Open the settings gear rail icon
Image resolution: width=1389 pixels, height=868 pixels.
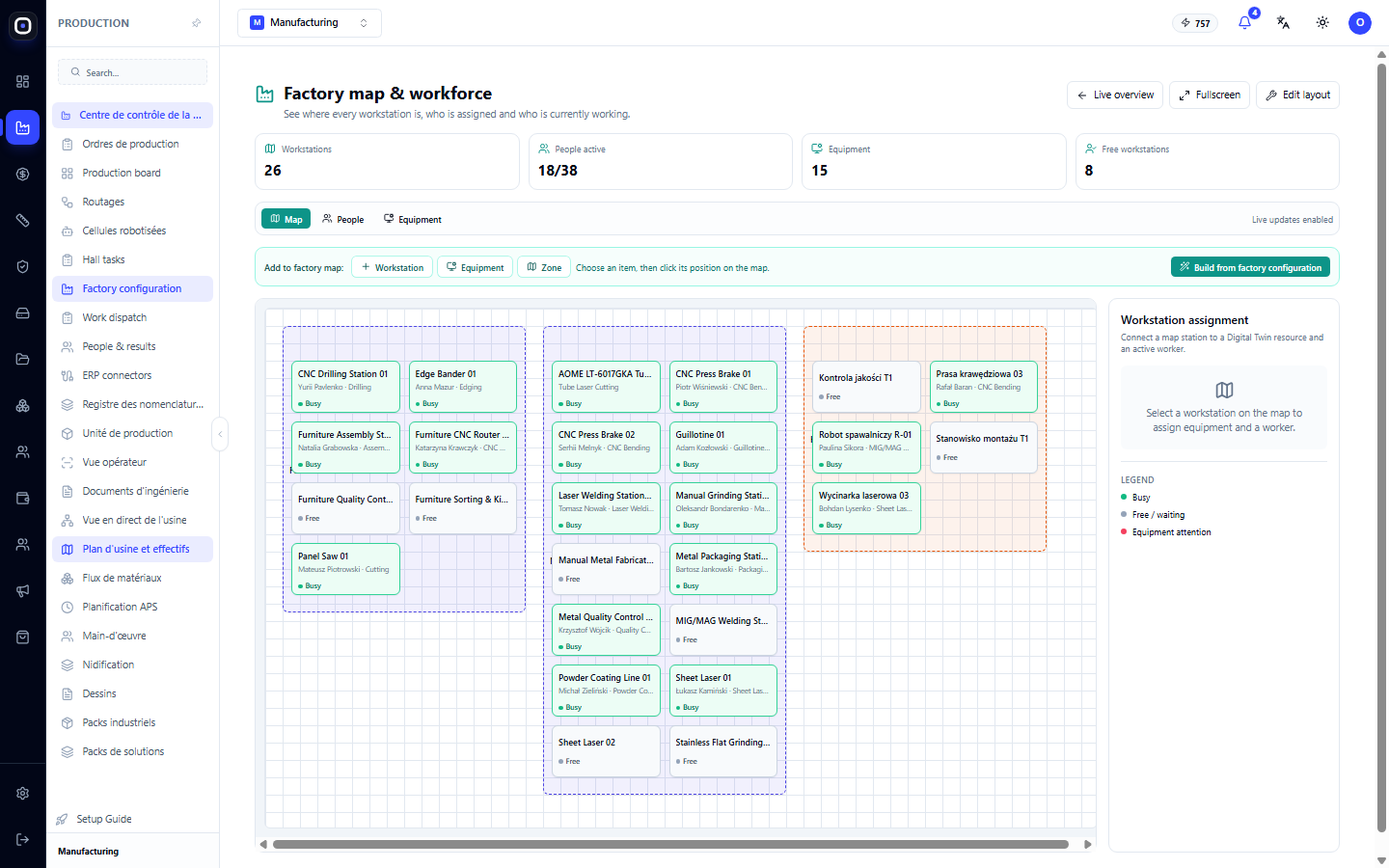23,794
